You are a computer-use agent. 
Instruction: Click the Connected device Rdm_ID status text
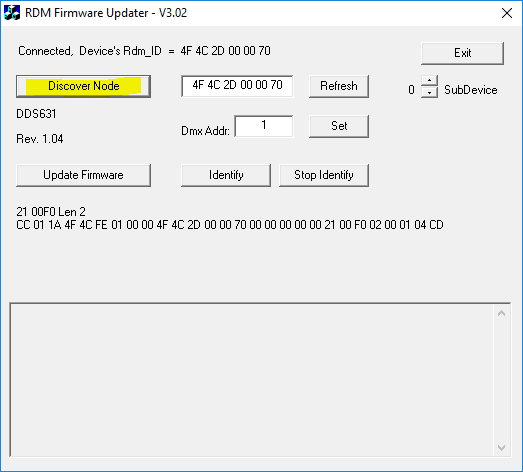point(144,51)
